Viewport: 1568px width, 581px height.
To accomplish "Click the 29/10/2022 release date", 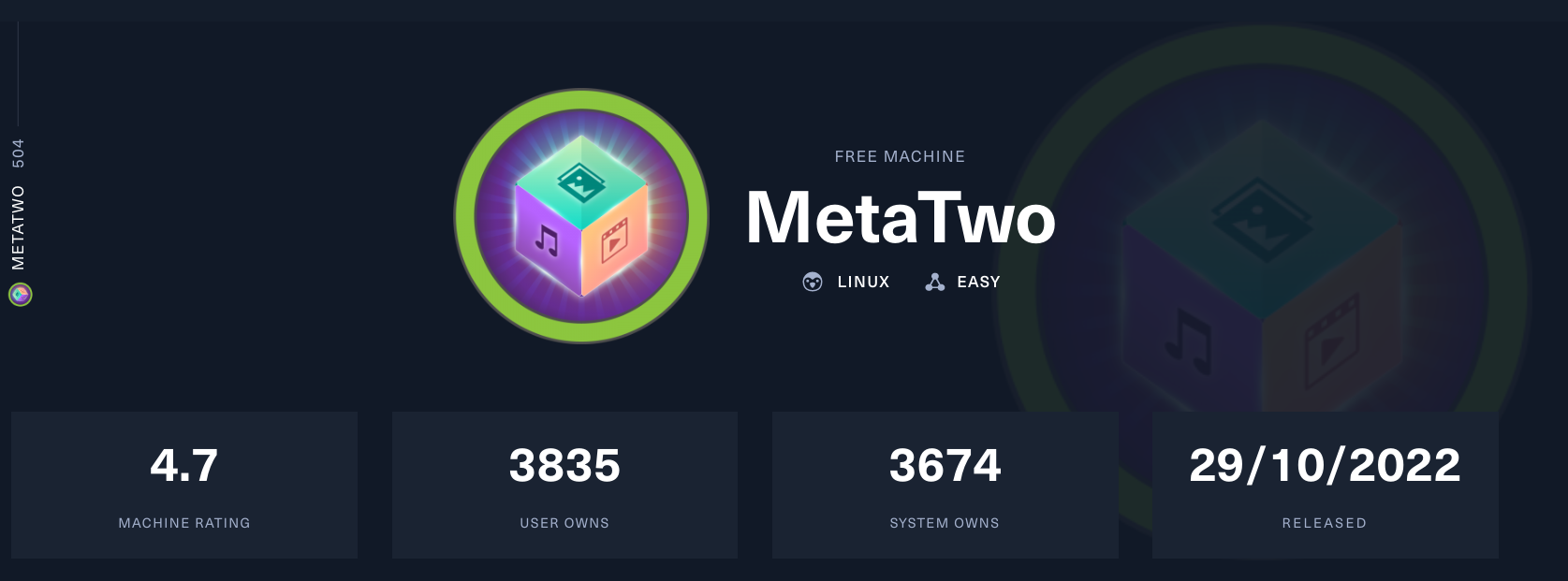I will coord(1325,465).
